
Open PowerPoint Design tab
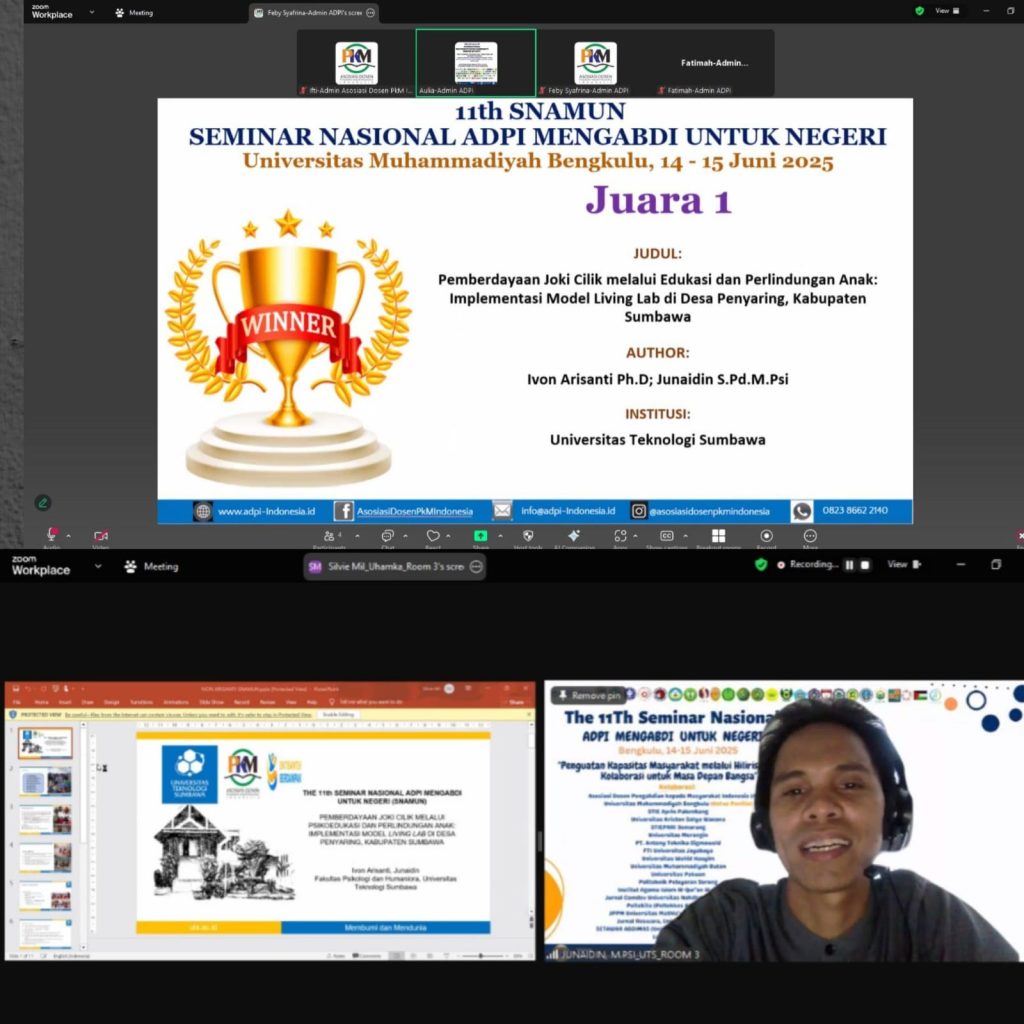pos(112,702)
